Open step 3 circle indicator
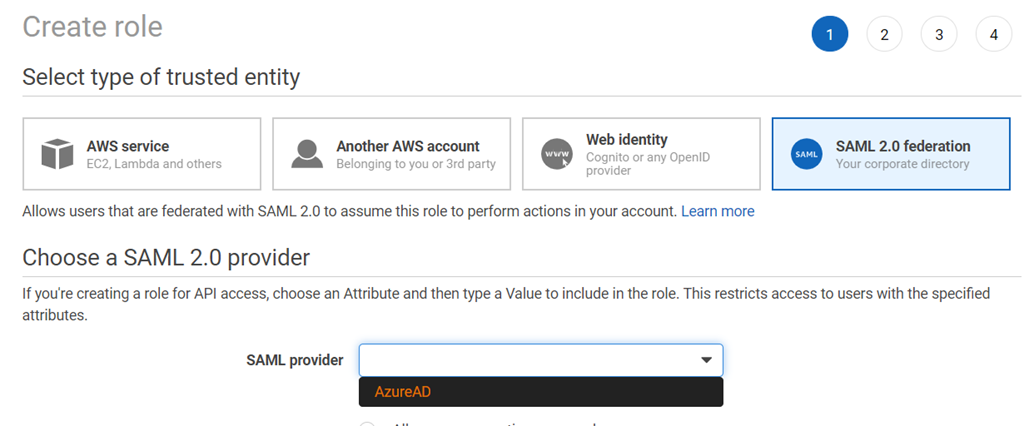The height and width of the screenshot is (426, 1024). click(939, 34)
